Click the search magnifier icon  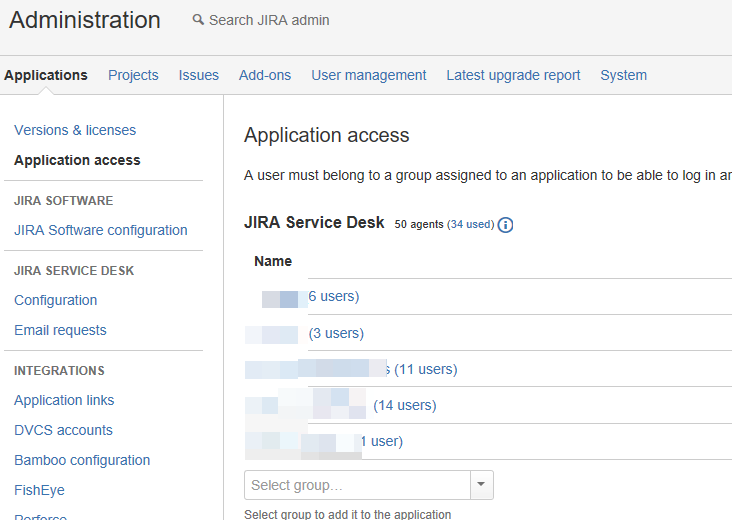point(198,20)
